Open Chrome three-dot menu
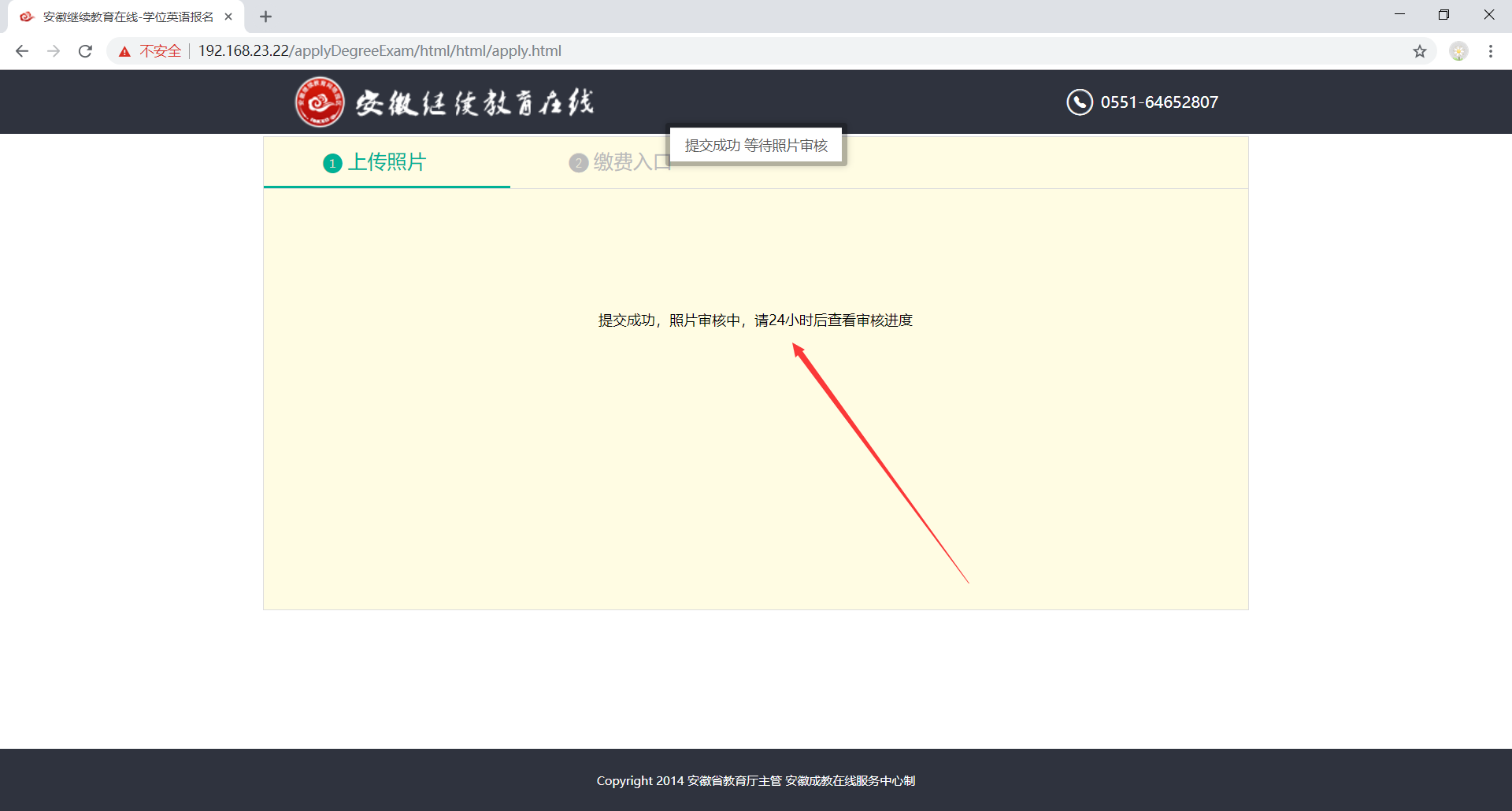This screenshot has width=1512, height=811. click(1490, 51)
